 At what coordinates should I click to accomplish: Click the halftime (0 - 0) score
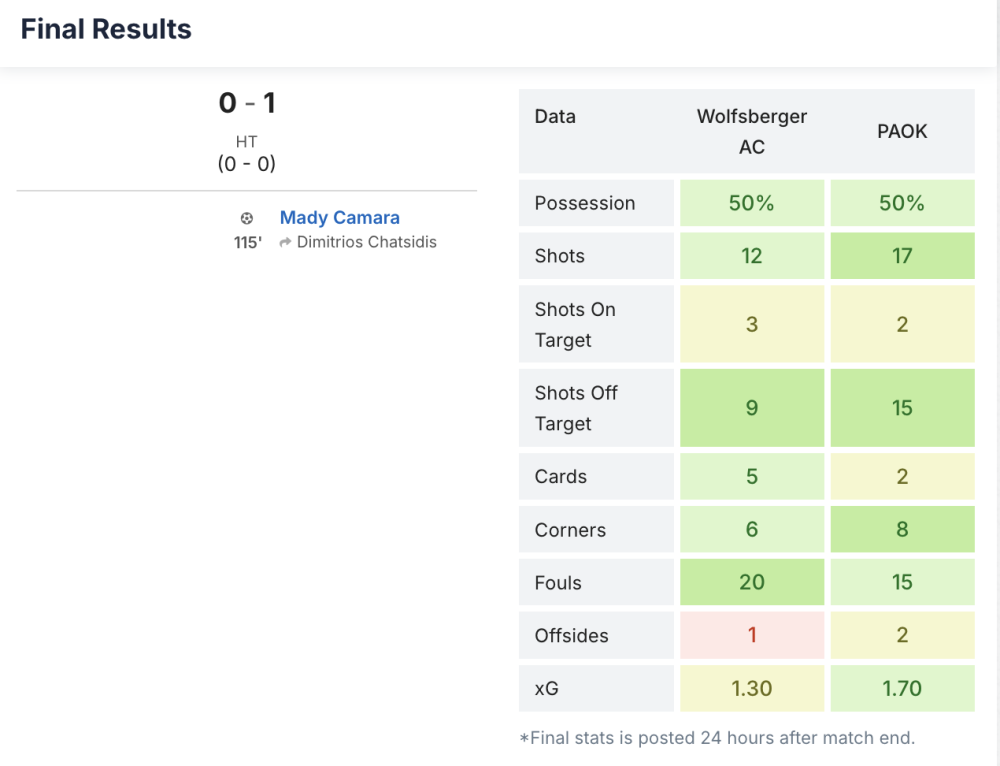[247, 164]
